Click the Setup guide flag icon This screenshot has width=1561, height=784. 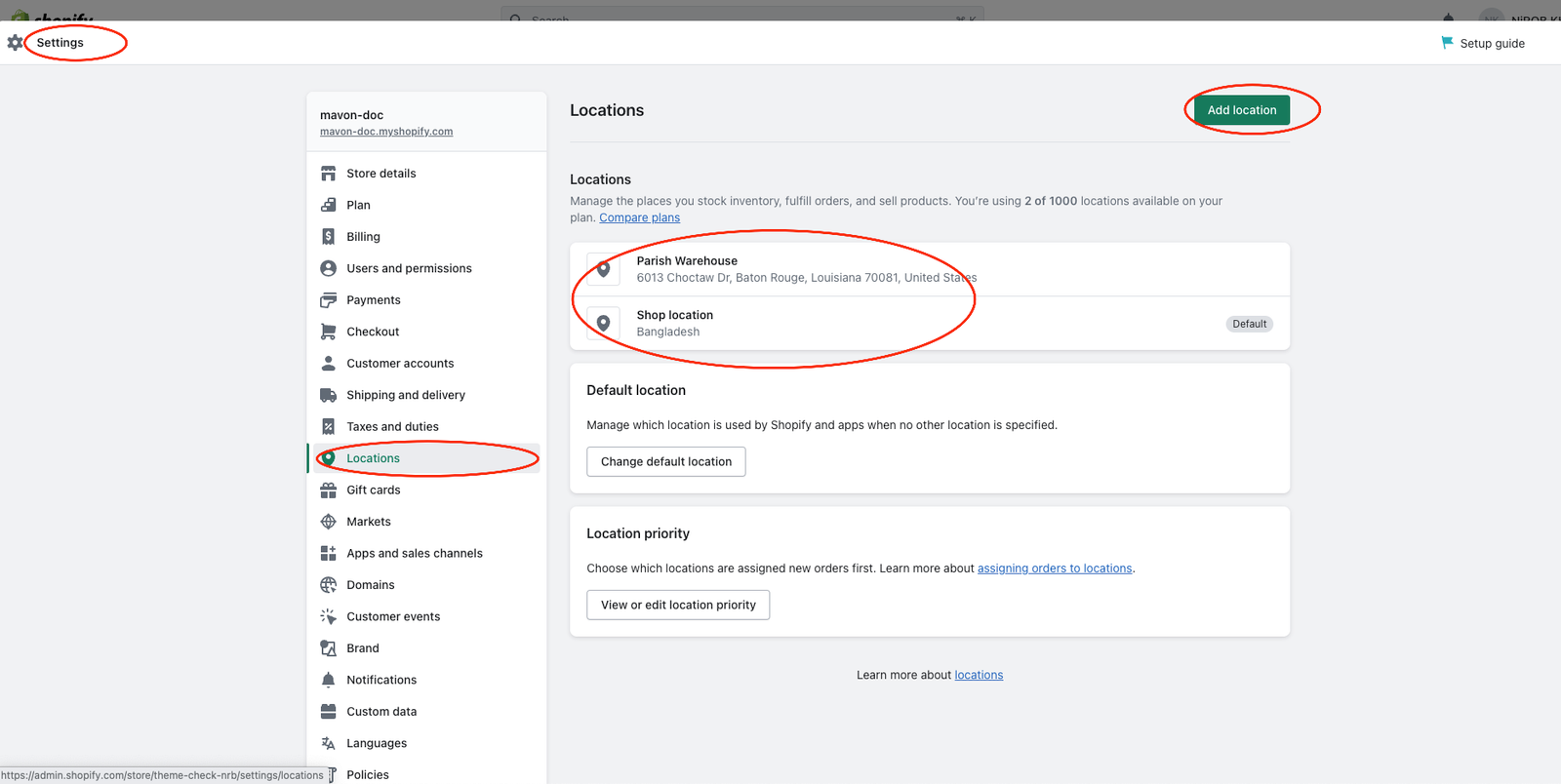1448,43
